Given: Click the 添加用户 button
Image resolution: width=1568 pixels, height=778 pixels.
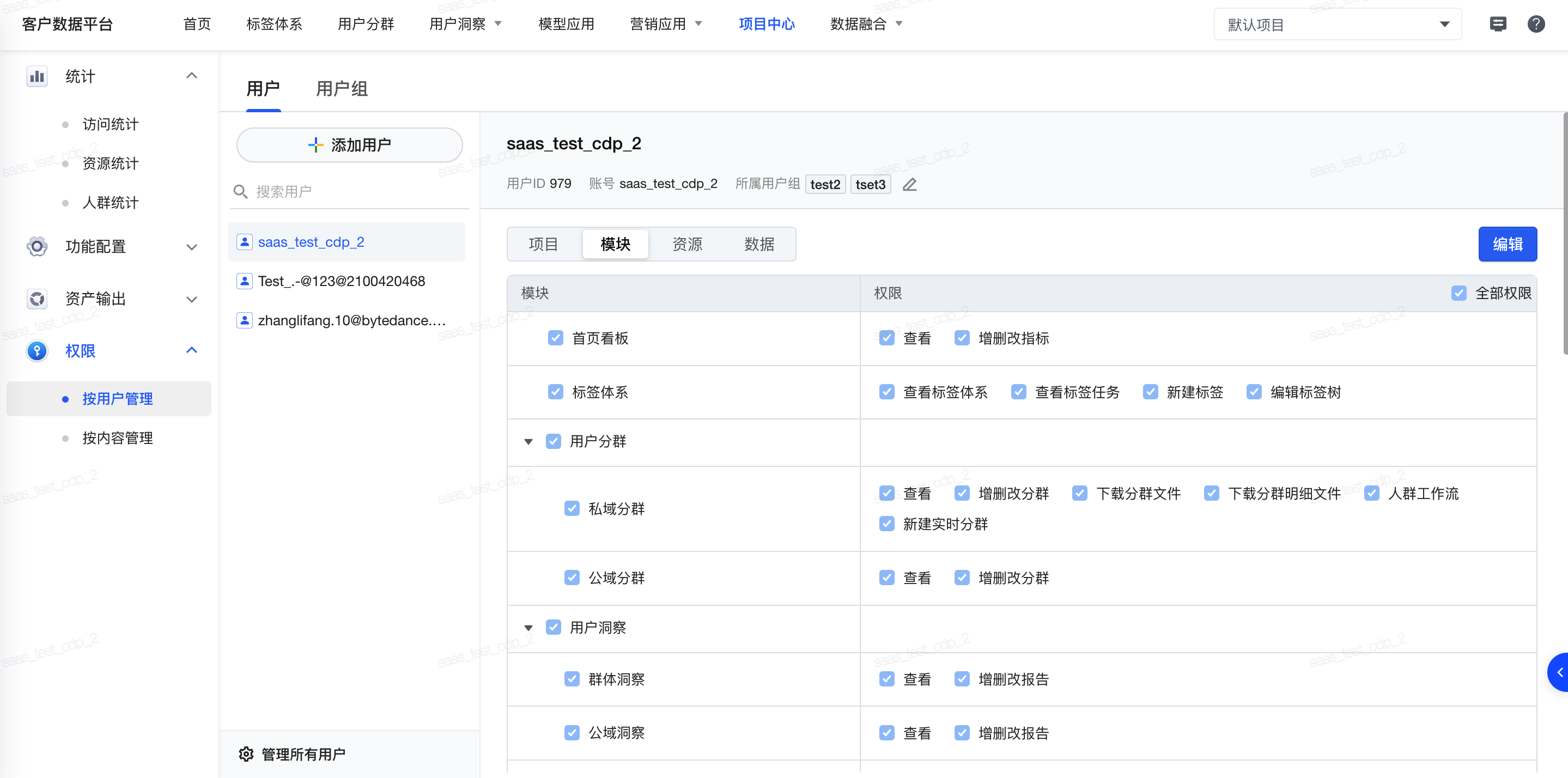Looking at the screenshot, I should [x=349, y=145].
